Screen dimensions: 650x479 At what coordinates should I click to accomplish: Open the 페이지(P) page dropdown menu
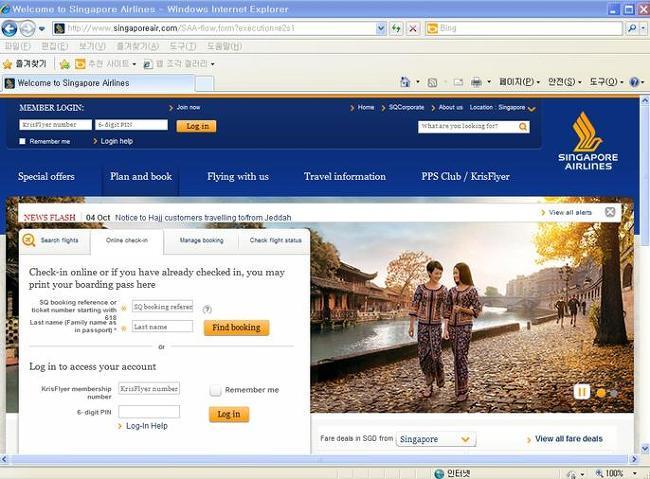pos(519,82)
